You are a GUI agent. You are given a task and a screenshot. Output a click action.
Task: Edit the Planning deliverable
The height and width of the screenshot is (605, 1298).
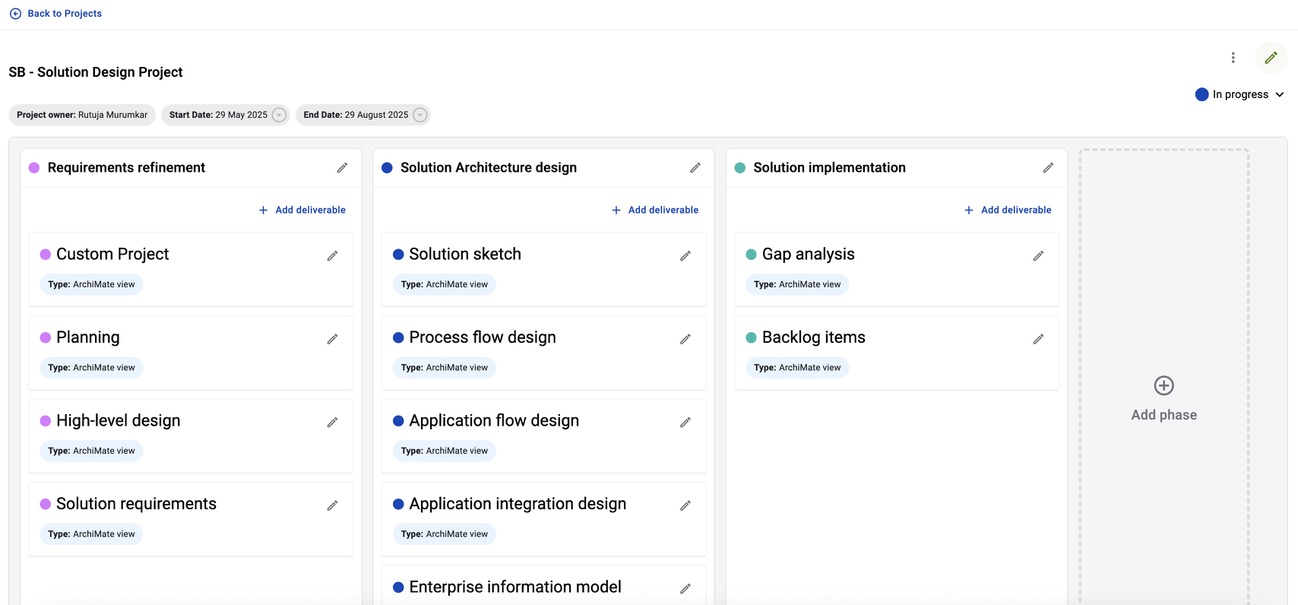[x=332, y=339]
